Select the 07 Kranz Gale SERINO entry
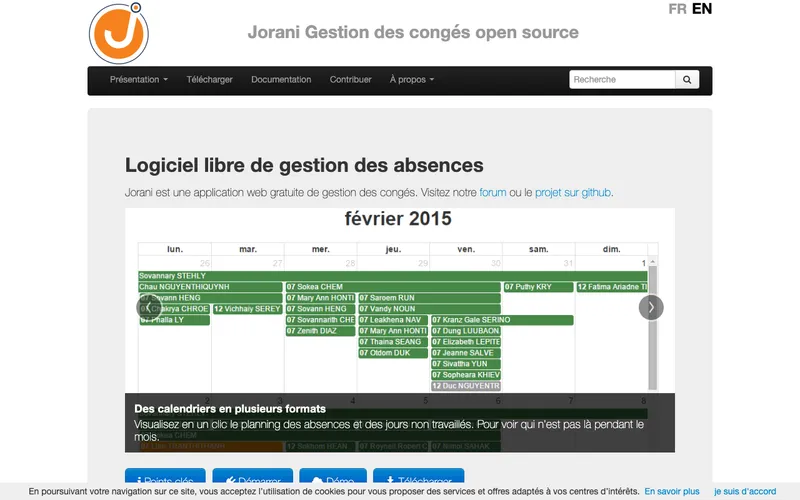Screen dimensions: 800x500 502,320
